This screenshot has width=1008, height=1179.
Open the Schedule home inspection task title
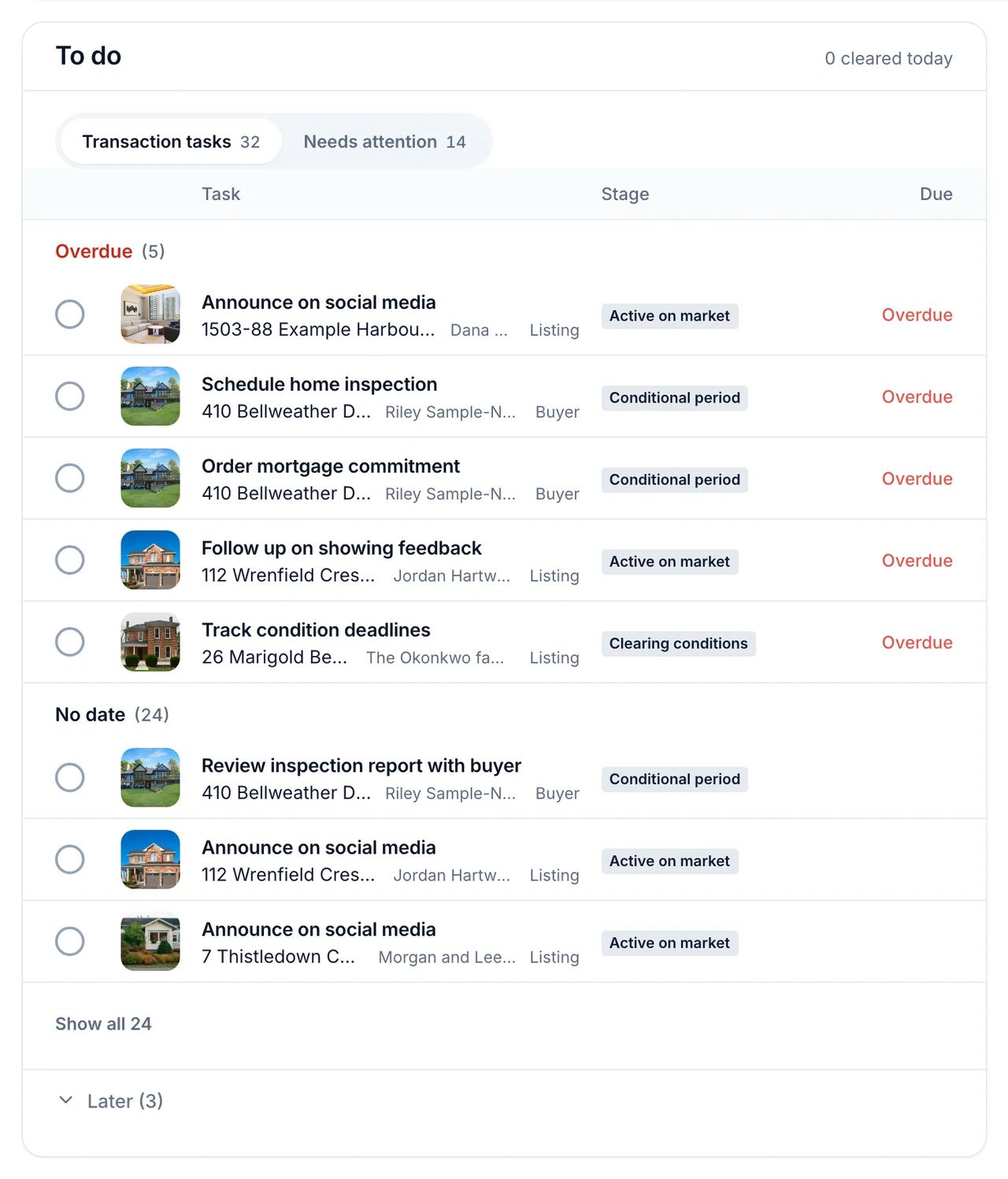point(319,384)
